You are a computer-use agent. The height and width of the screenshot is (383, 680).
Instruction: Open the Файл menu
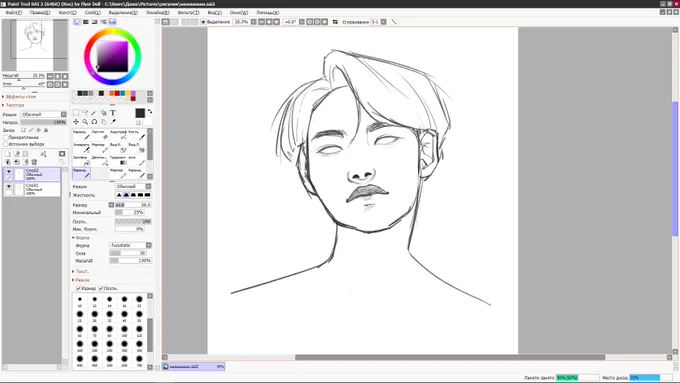(x=13, y=13)
